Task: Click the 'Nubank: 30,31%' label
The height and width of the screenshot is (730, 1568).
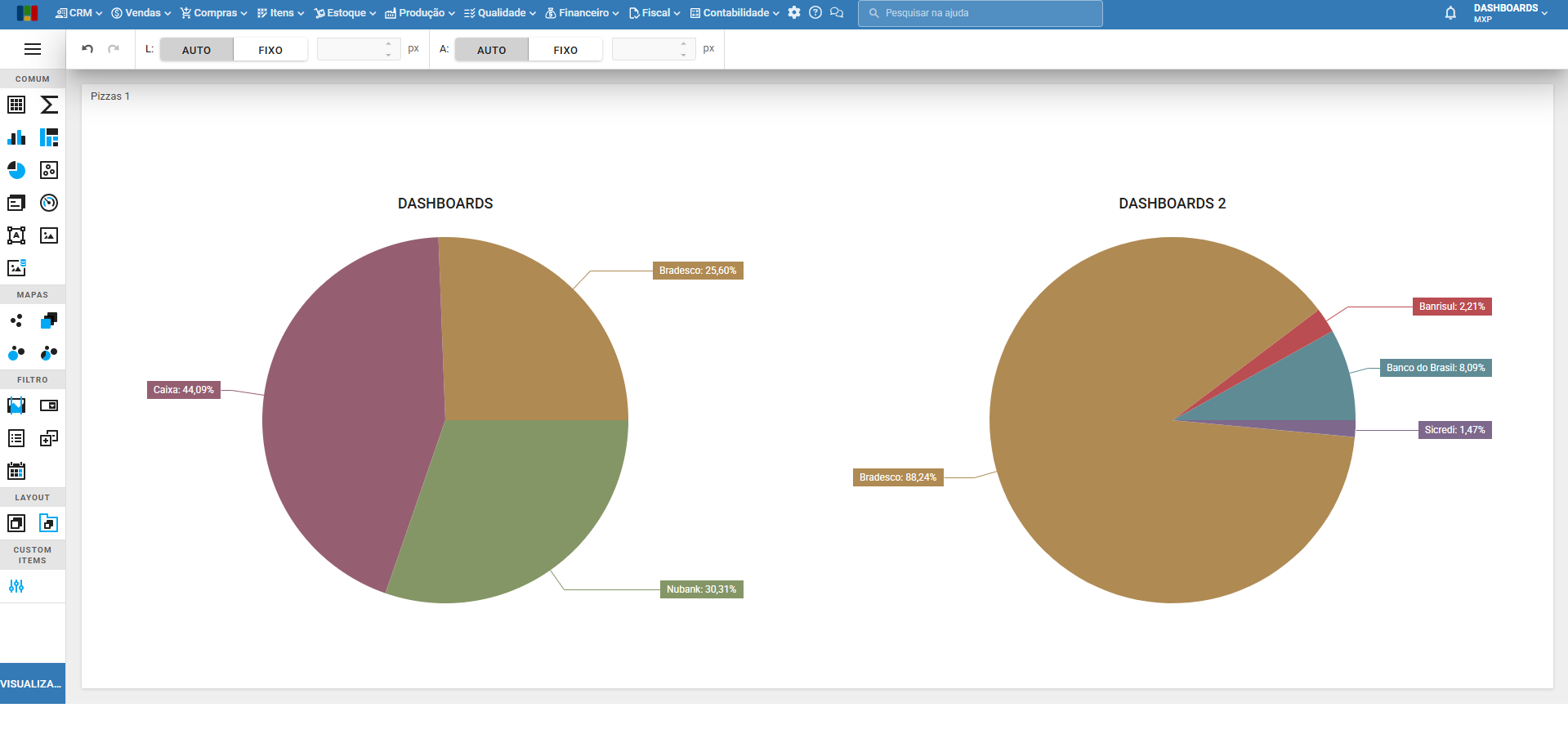Action: pyautogui.click(x=701, y=589)
